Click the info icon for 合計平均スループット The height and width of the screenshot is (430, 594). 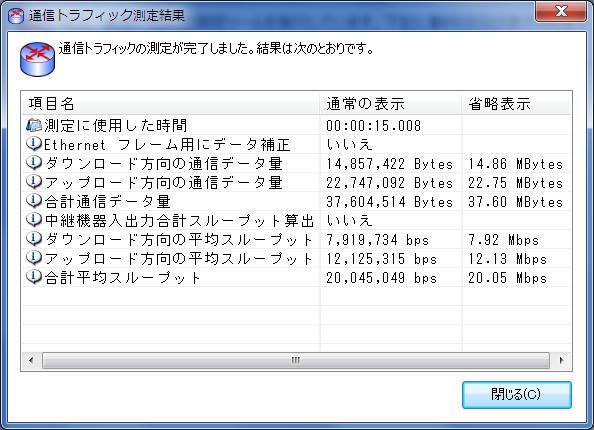click(x=34, y=277)
